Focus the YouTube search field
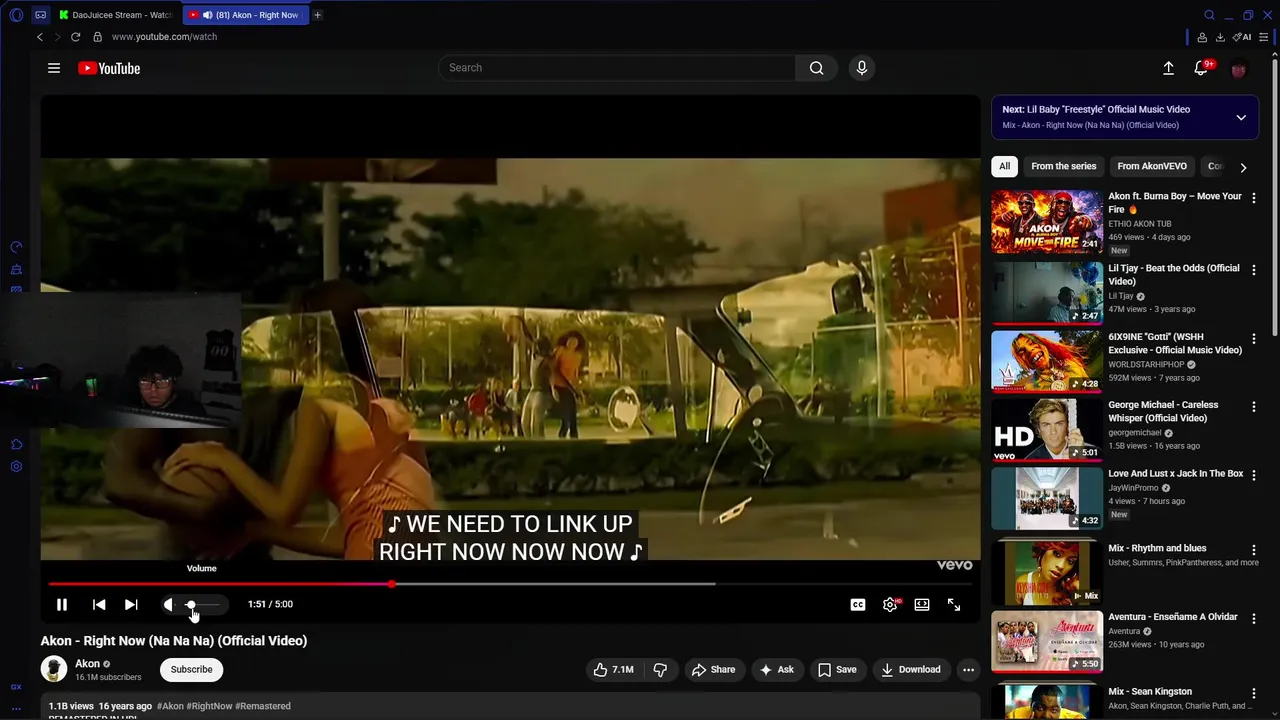The width and height of the screenshot is (1280, 720). (617, 68)
